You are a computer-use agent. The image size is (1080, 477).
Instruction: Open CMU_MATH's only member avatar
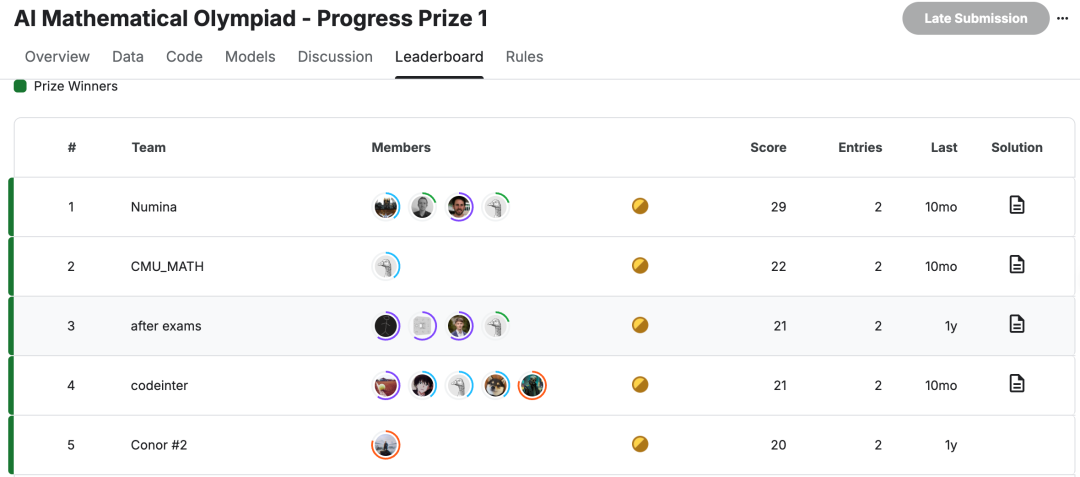(386, 266)
